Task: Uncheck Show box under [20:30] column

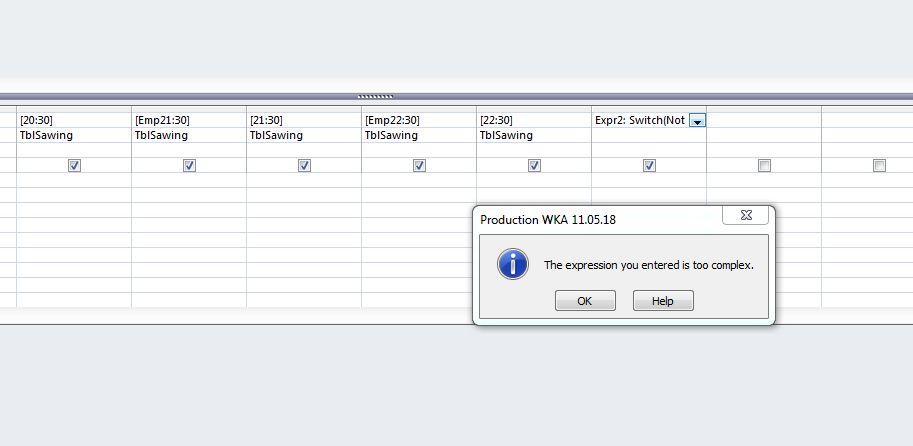Action: tap(74, 166)
